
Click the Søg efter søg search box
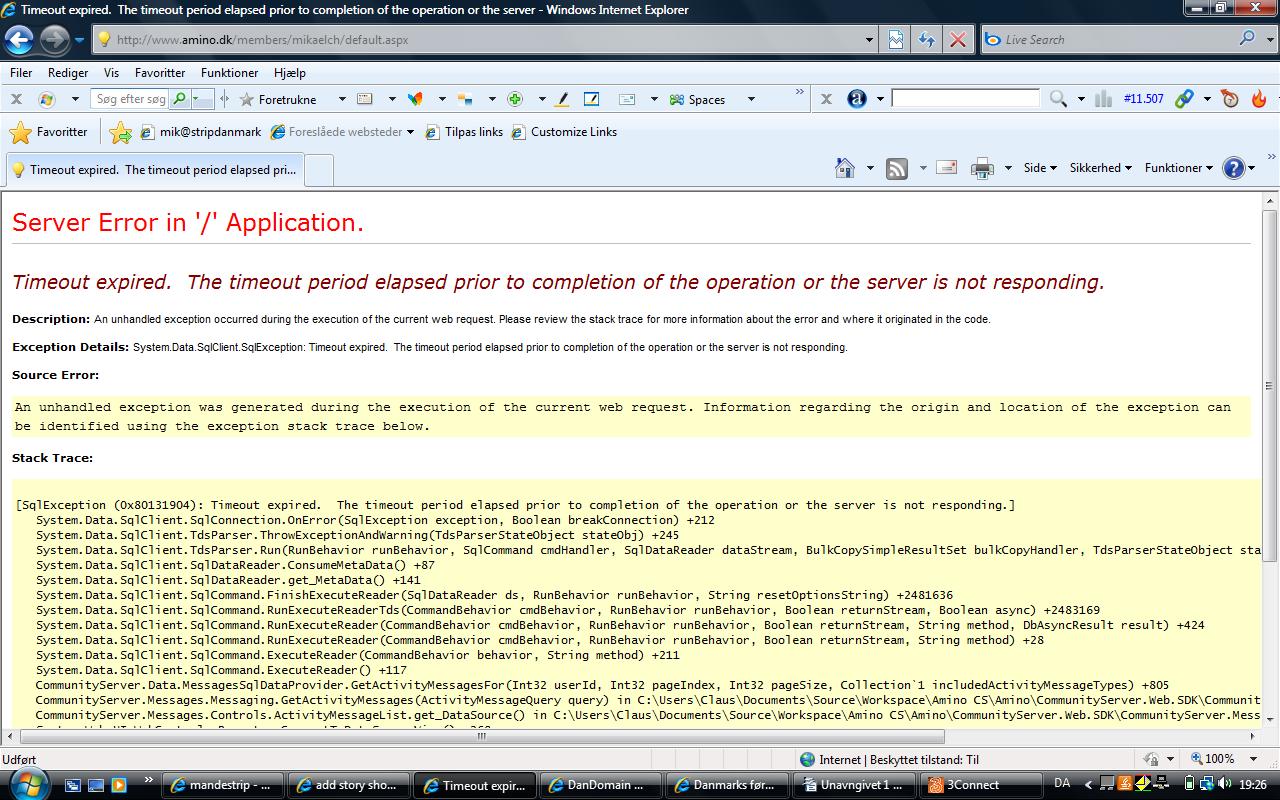coord(130,99)
